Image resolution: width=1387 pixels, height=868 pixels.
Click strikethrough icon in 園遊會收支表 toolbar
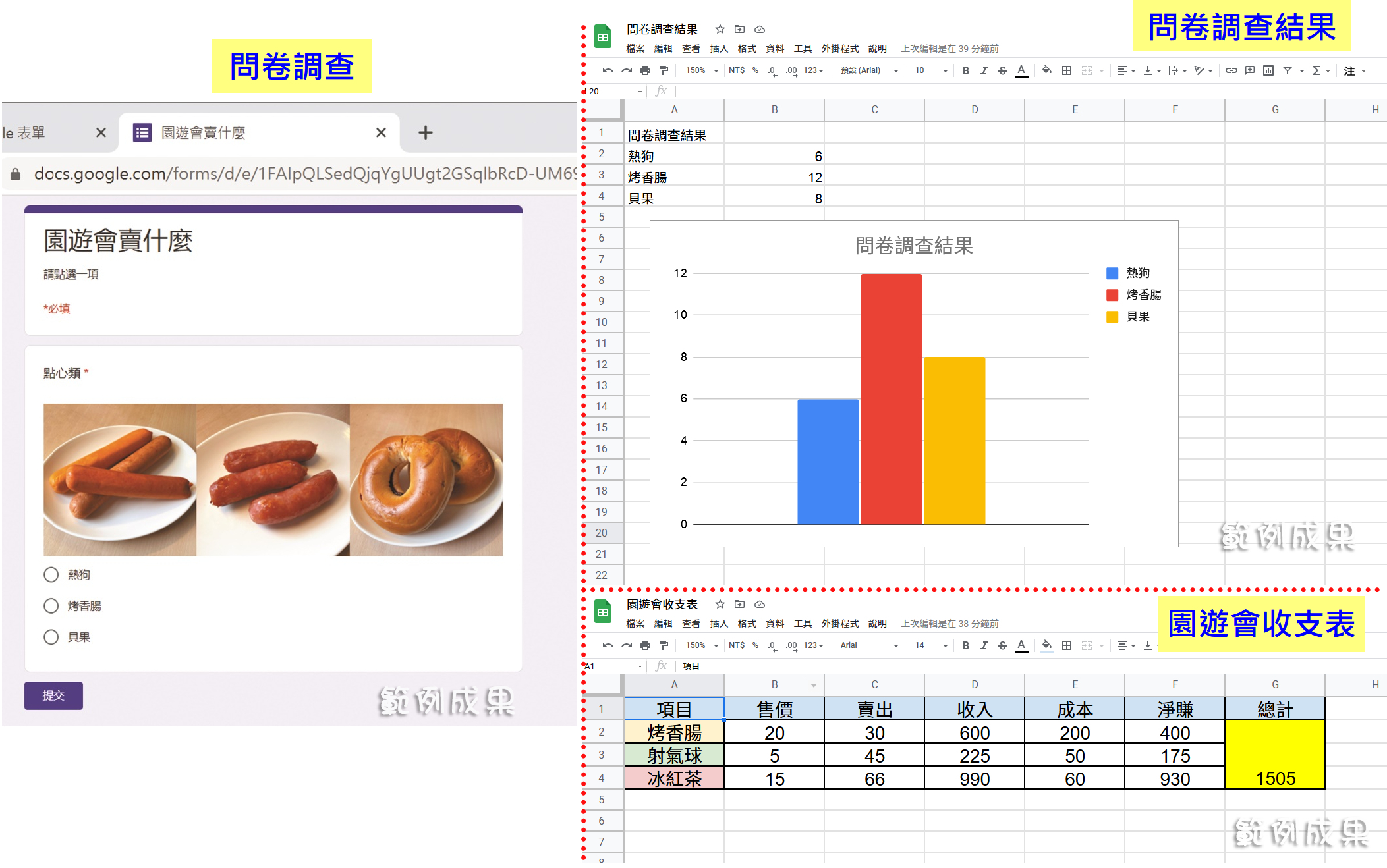(x=1002, y=645)
